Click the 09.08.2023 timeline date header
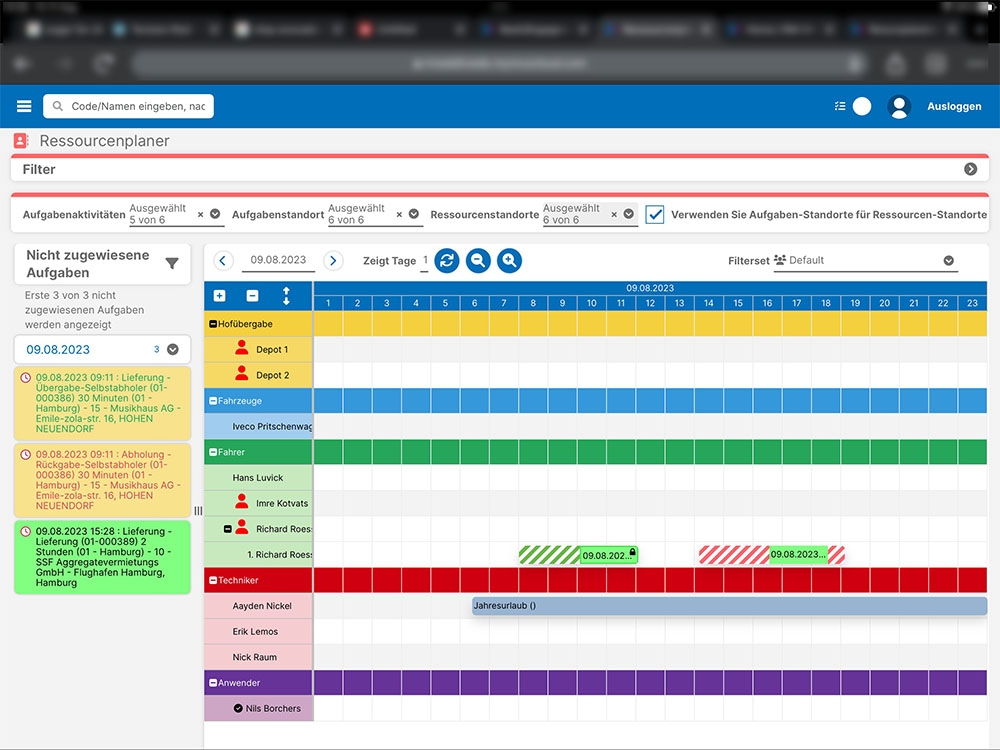 coord(650,288)
